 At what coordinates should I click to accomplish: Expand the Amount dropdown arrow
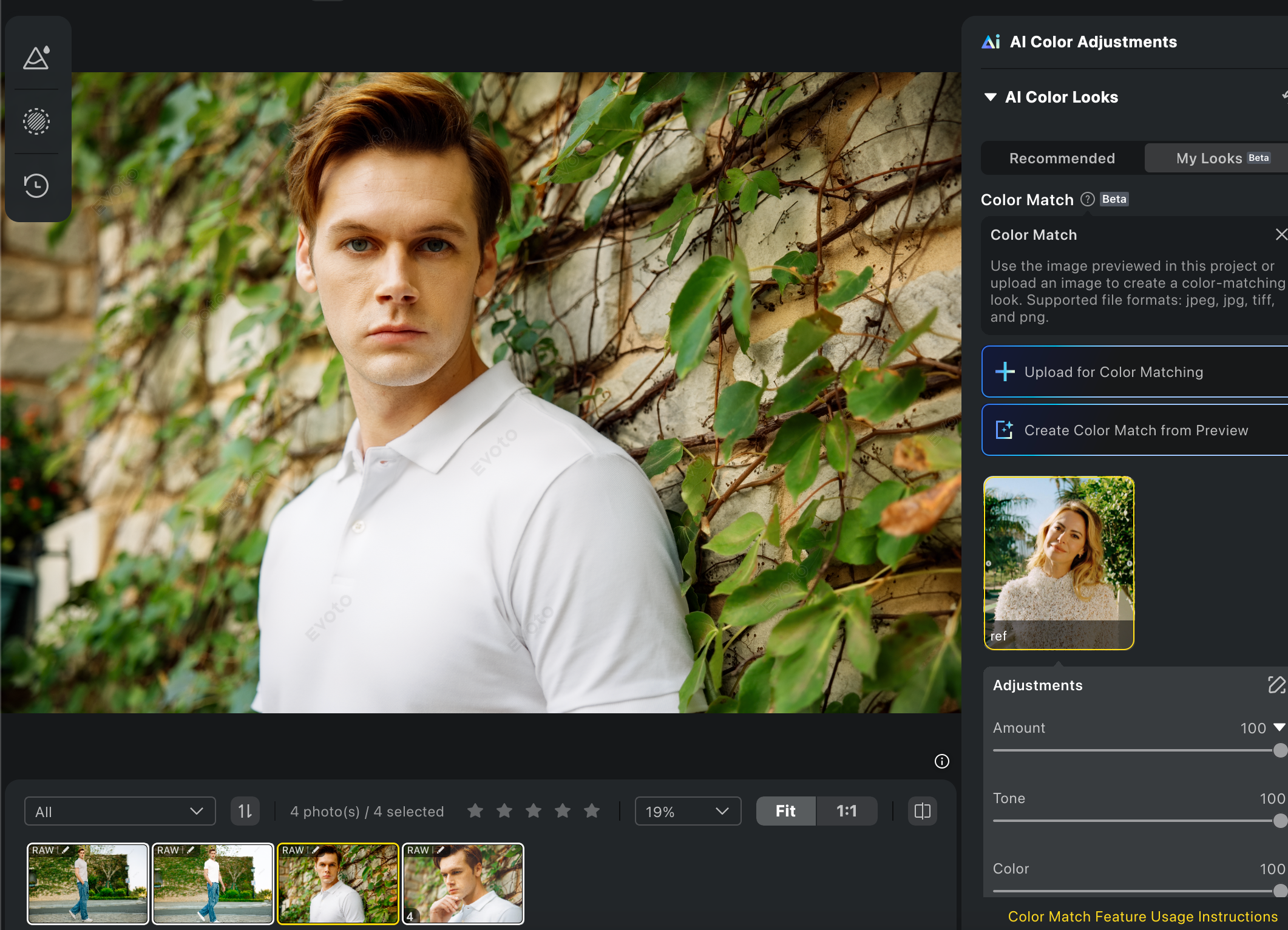tap(1280, 727)
